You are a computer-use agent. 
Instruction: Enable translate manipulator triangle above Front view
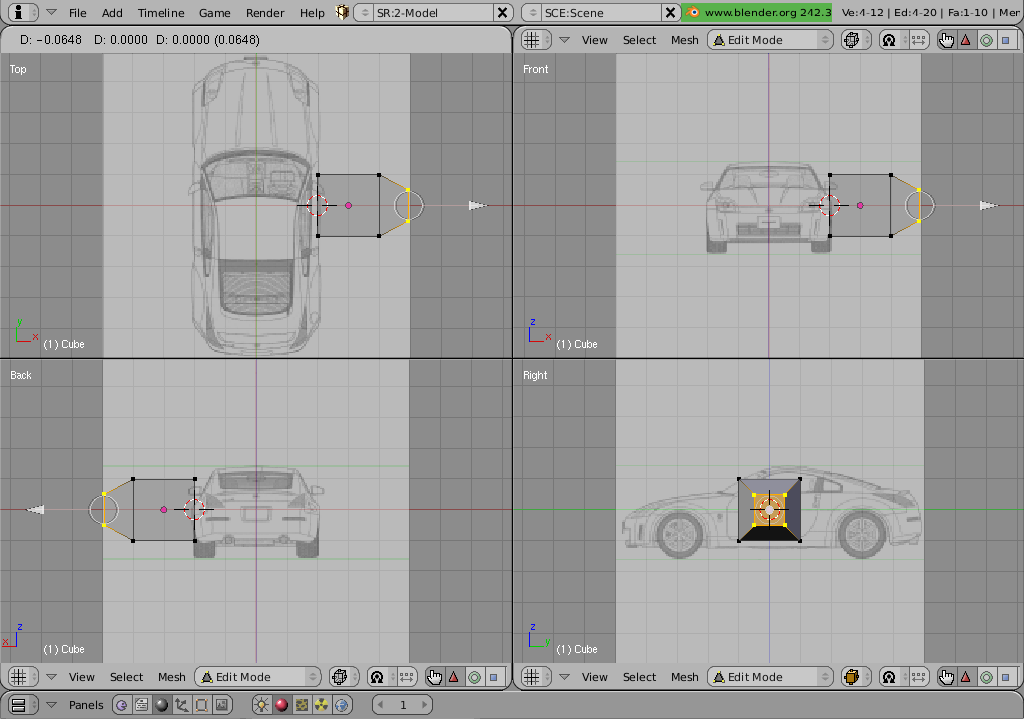coord(966,40)
